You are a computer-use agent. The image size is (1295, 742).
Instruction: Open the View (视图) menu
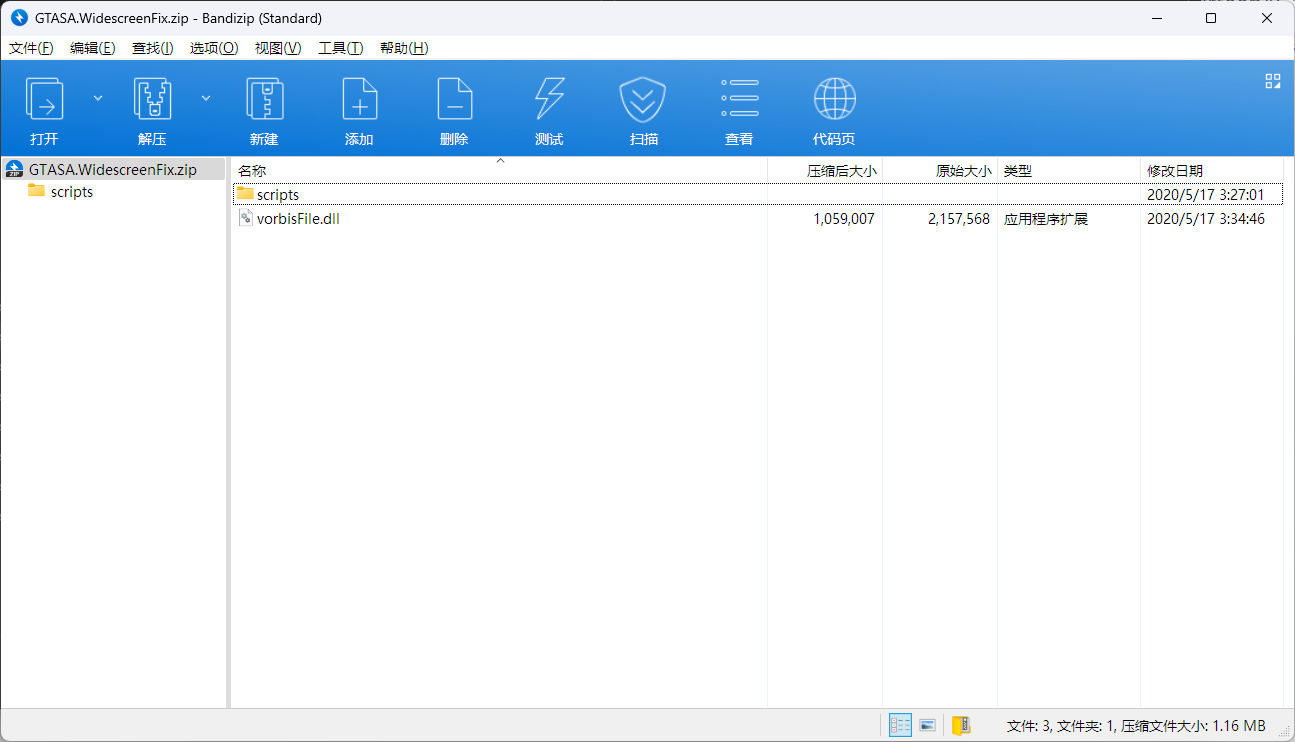(278, 48)
